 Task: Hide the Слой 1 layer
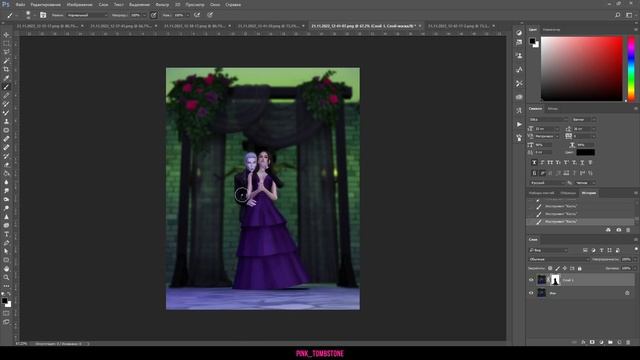coord(531,280)
